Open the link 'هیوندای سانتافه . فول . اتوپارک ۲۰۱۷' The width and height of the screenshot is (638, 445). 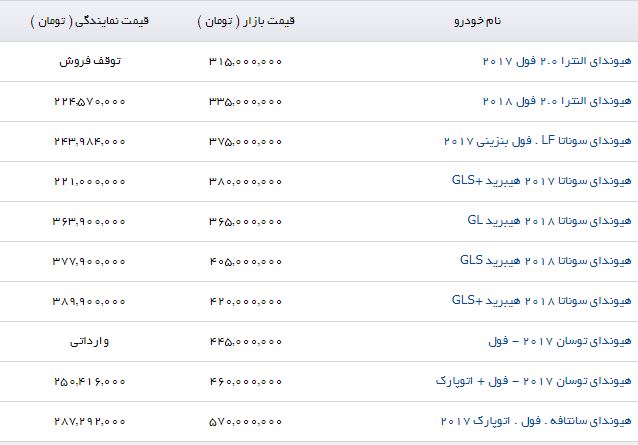(x=536, y=421)
